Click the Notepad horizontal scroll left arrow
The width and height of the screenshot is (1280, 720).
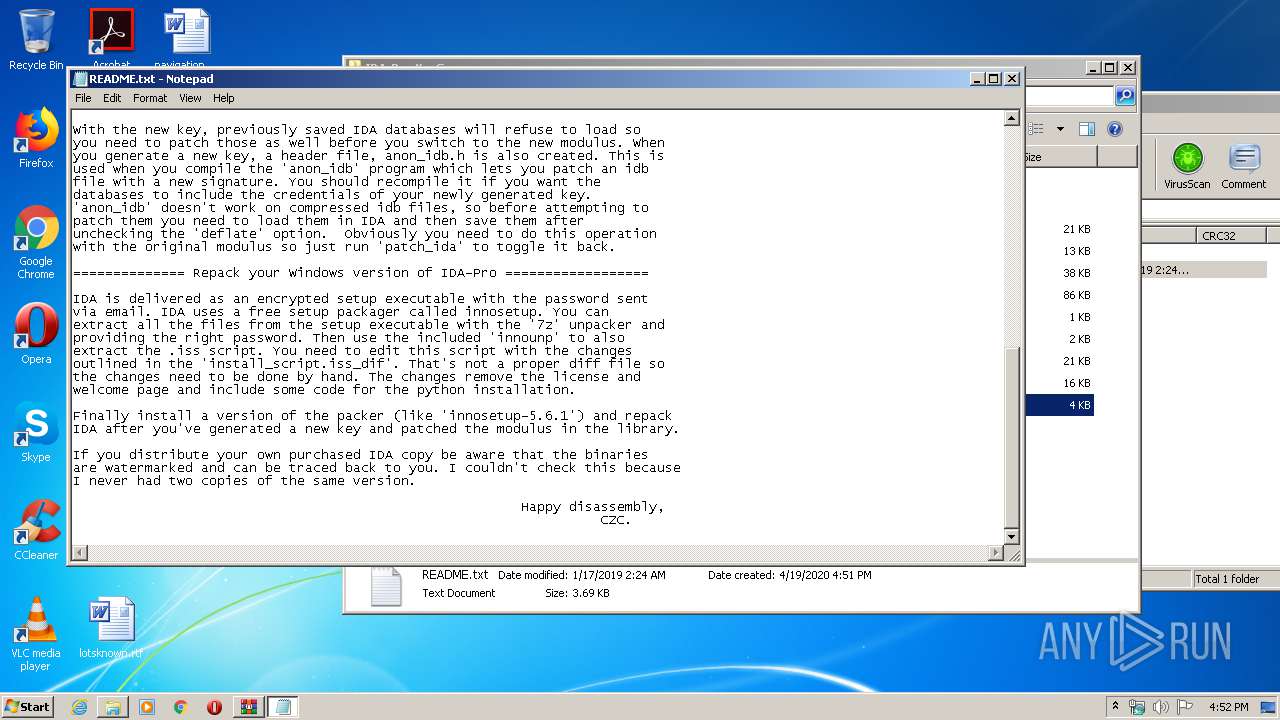click(x=80, y=553)
